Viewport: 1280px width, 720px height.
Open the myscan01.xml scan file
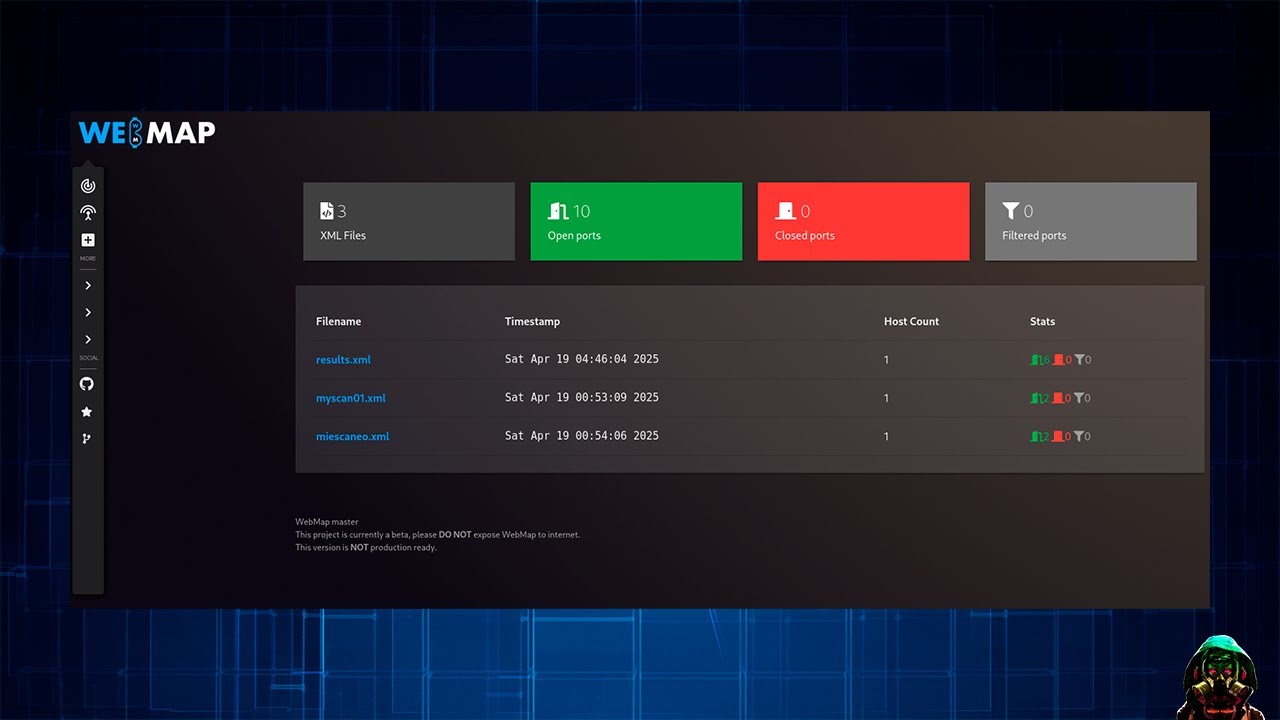click(351, 398)
